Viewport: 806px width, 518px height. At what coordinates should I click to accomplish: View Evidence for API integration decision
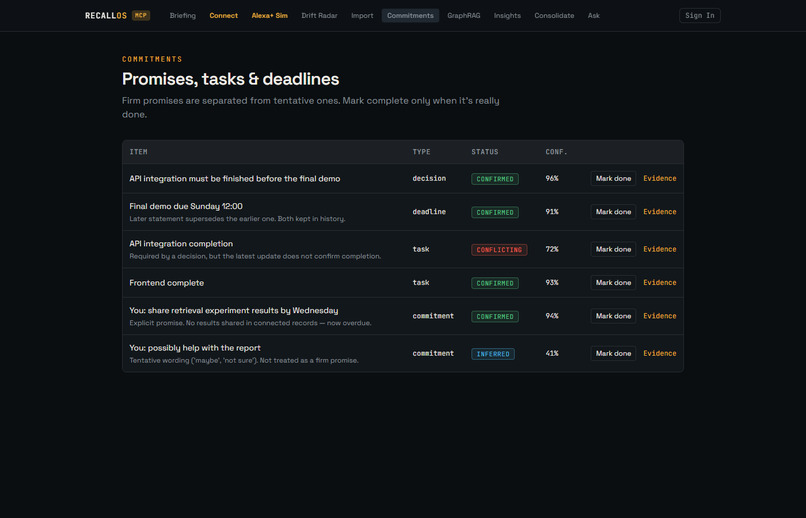coord(660,178)
